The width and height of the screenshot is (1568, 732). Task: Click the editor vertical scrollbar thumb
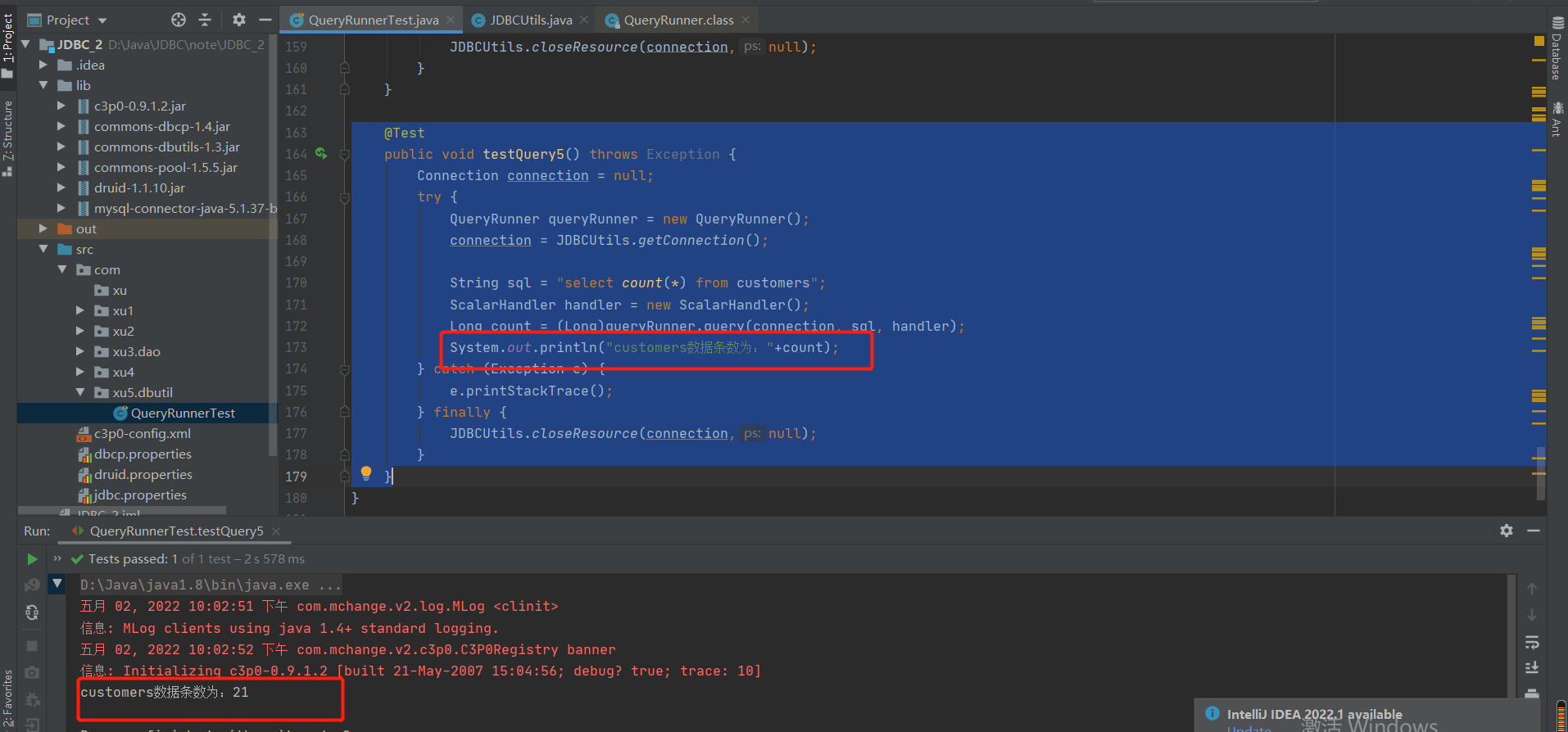click(1541, 472)
